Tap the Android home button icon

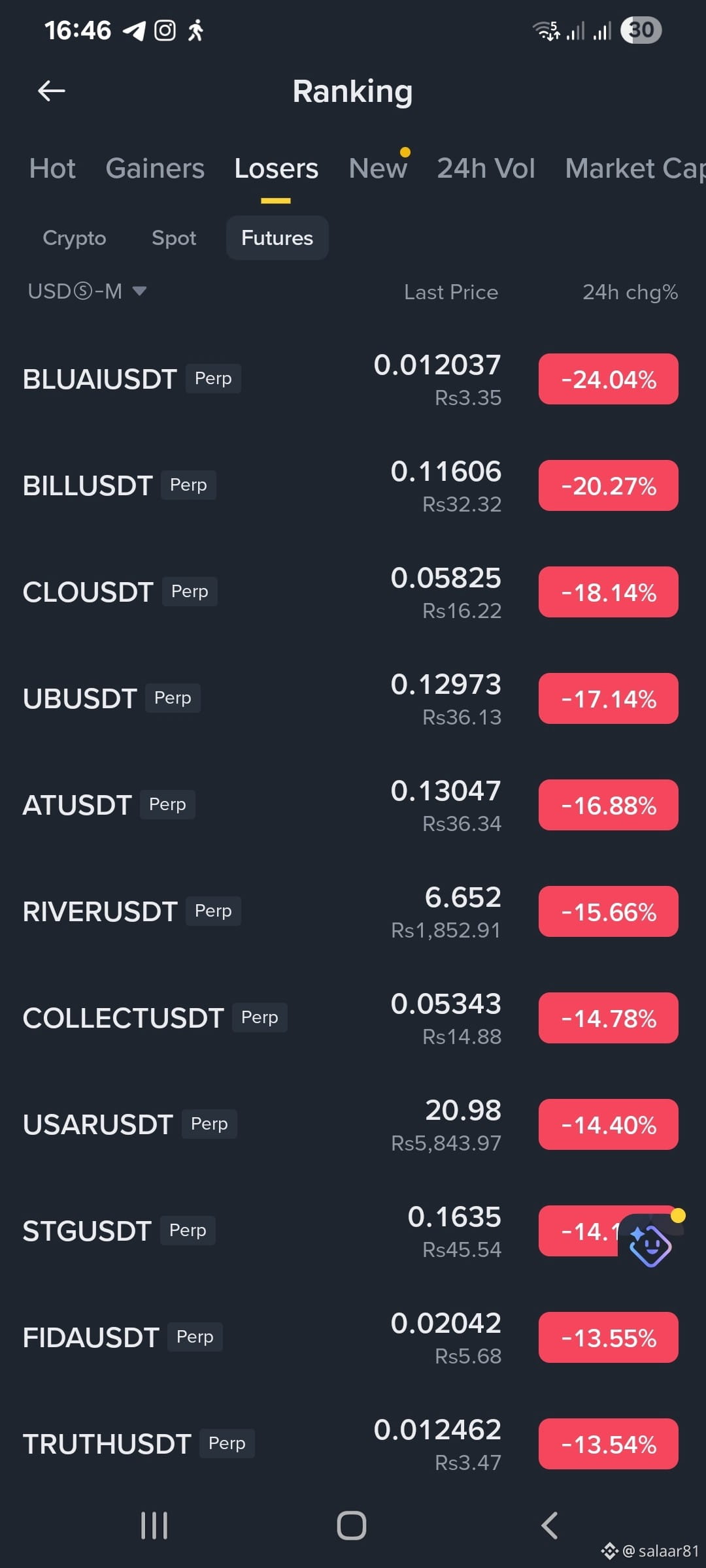pyautogui.click(x=352, y=1526)
